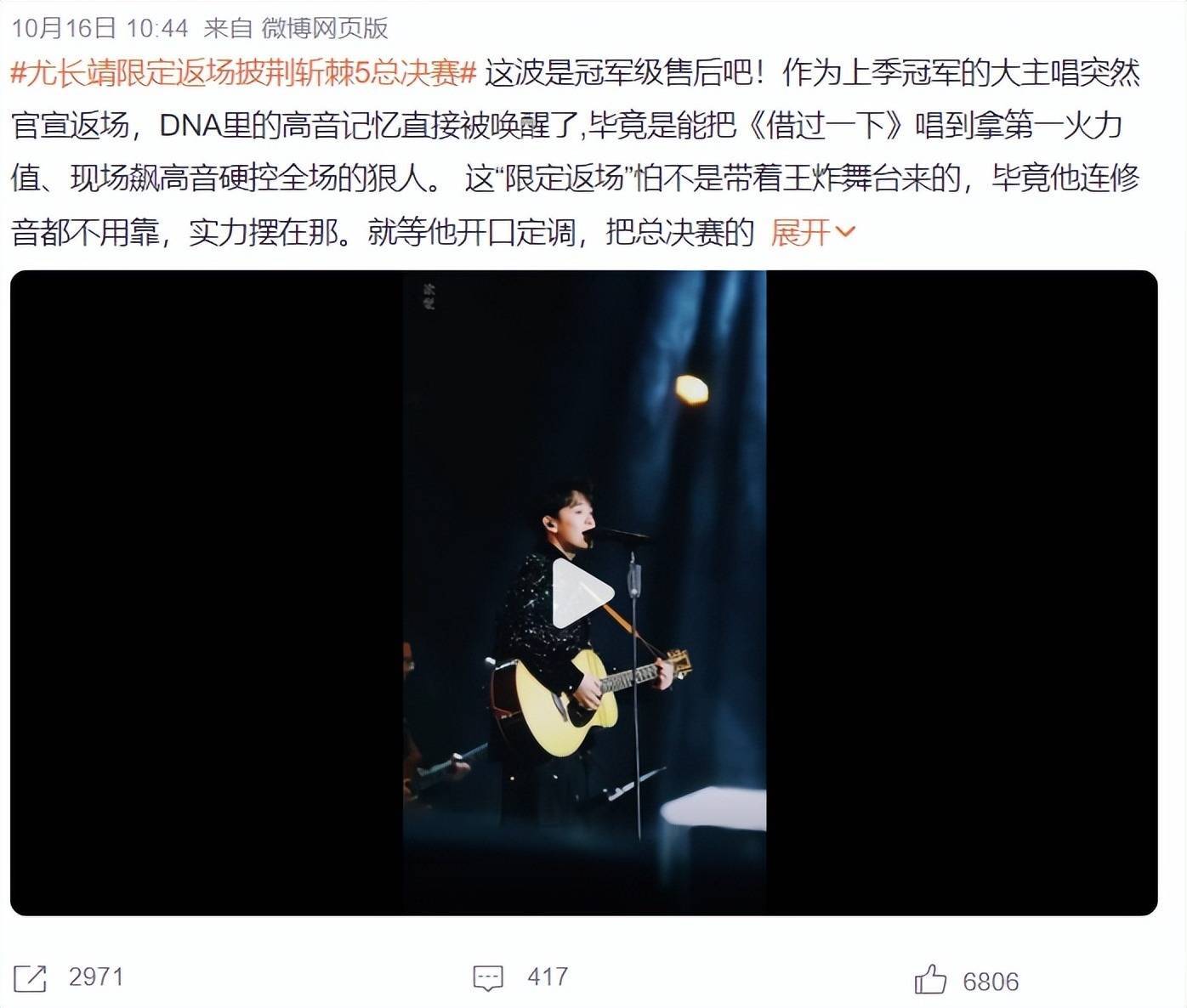
Task: Click the repost share icon
Action: [30, 978]
